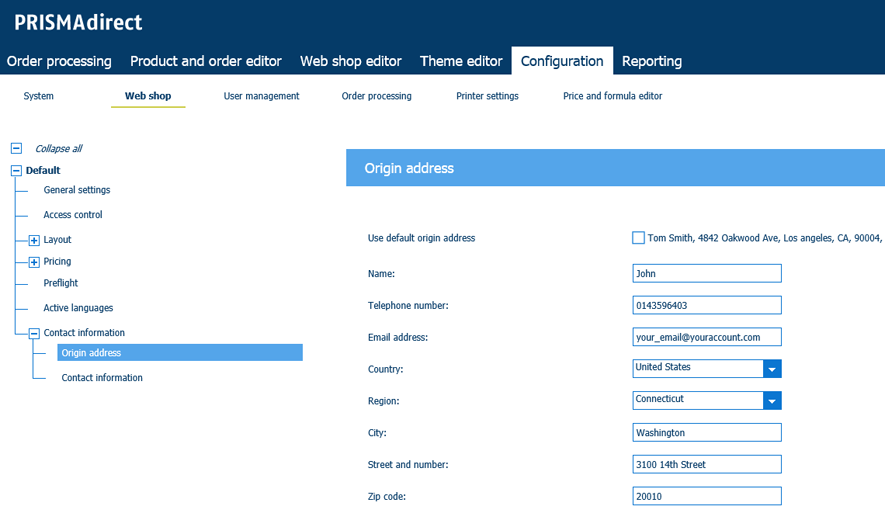Image resolution: width=885 pixels, height=527 pixels.
Task: Open the User management sub-tab
Action: click(261, 96)
